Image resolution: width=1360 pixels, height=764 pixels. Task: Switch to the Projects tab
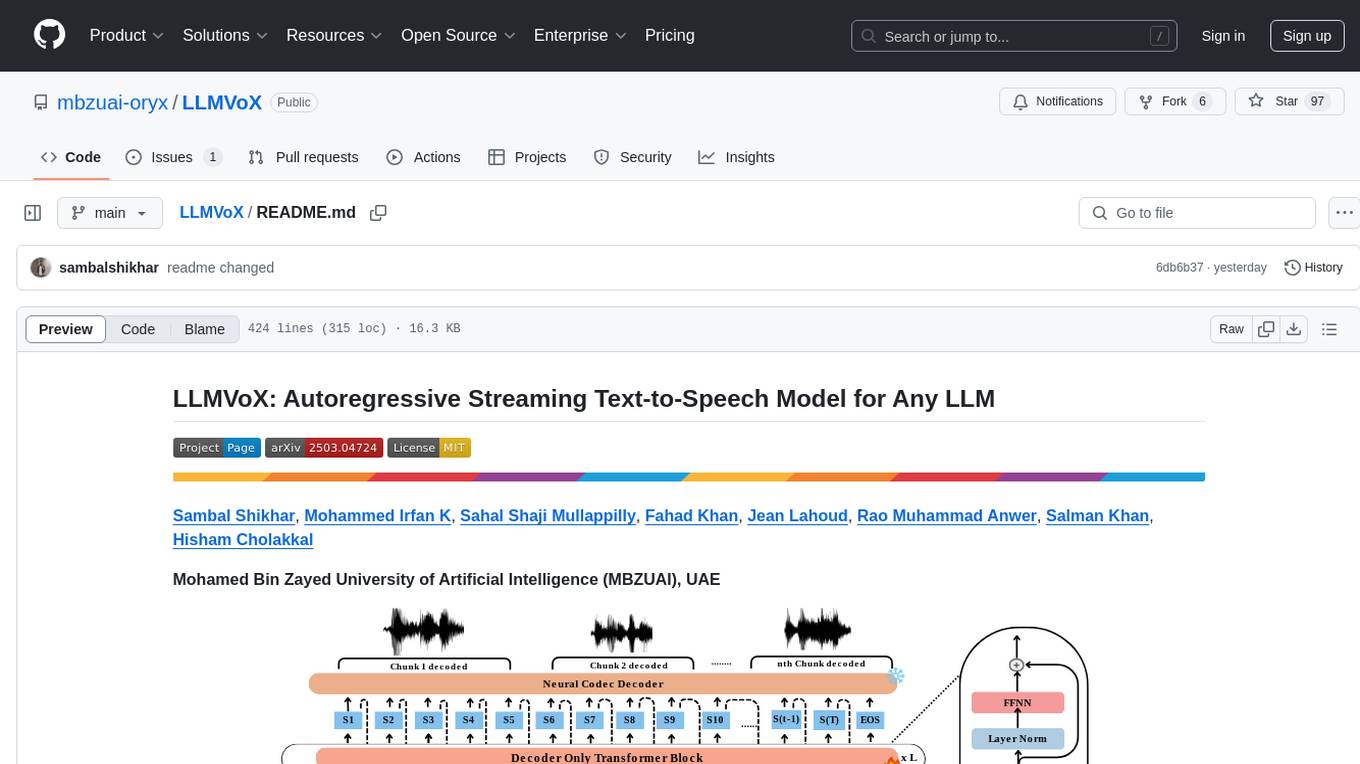tap(527, 157)
